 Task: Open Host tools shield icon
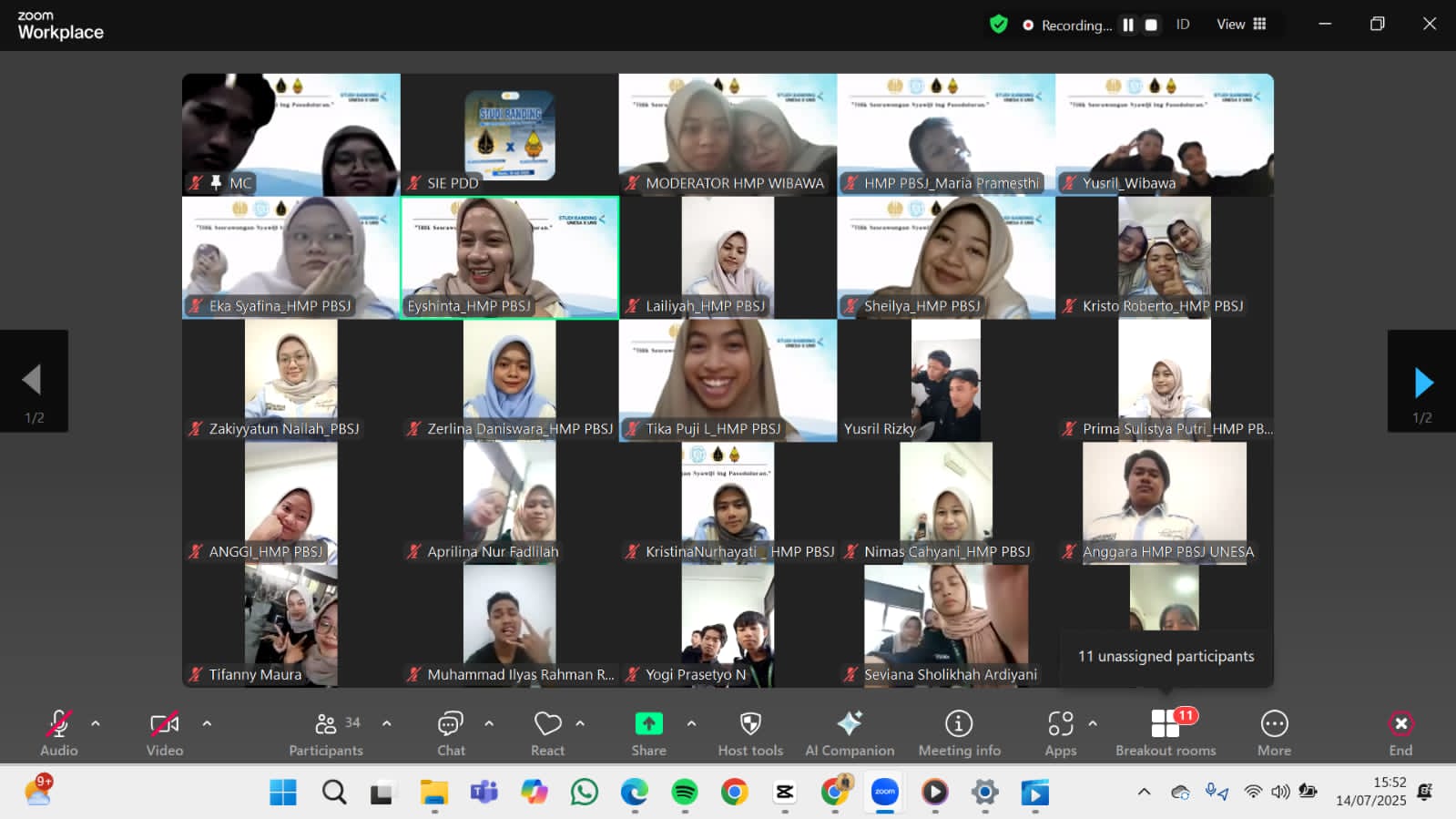[x=750, y=732]
